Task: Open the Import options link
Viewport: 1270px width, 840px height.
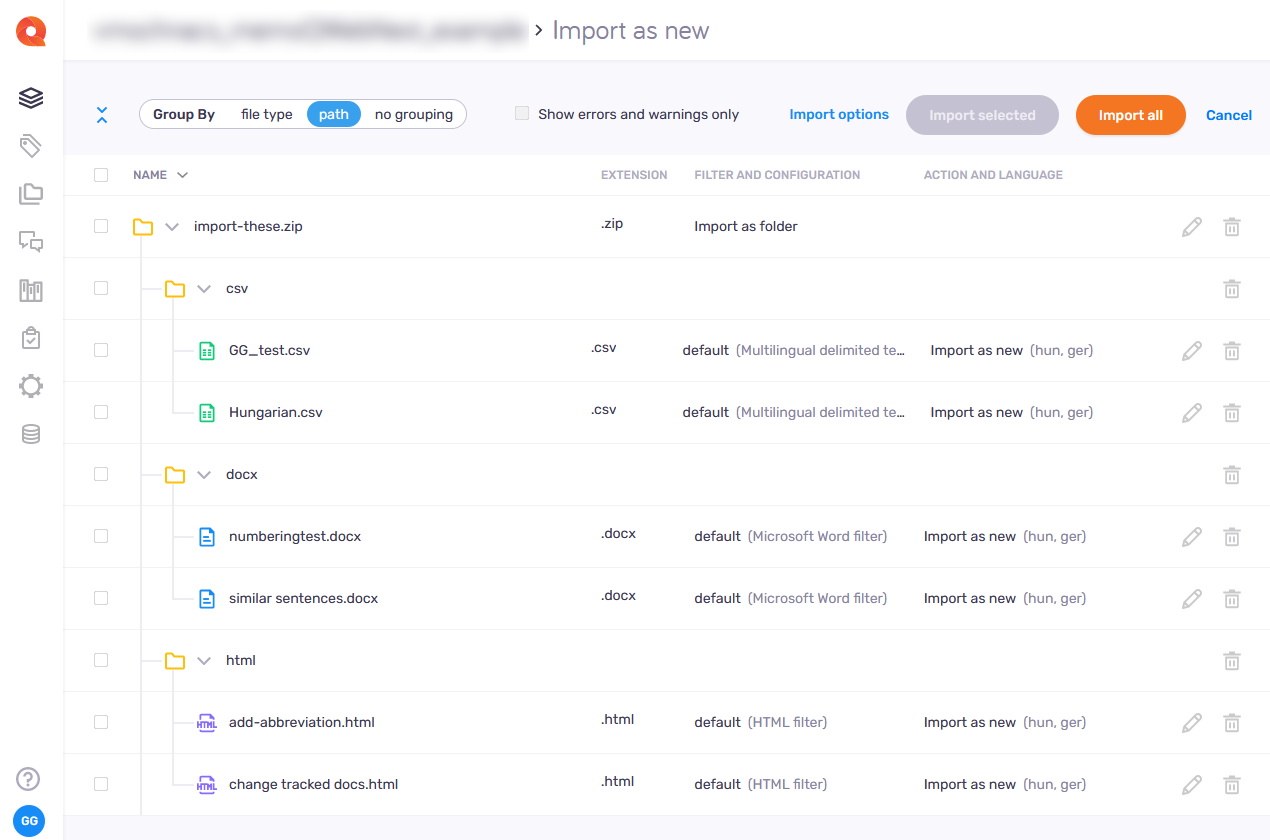Action: [x=838, y=115]
